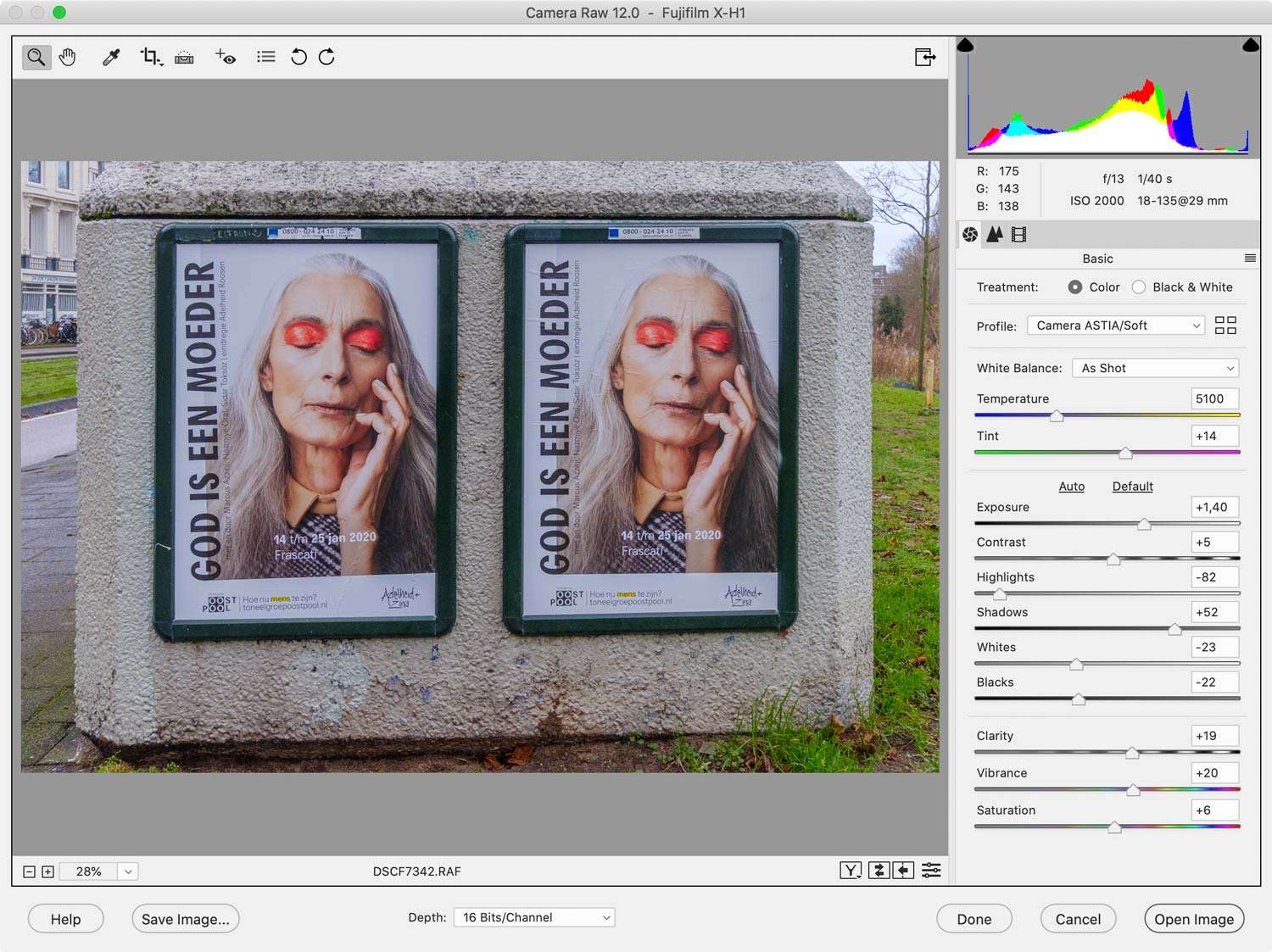Switch to the Basic panel tab
This screenshot has width=1272, height=952.
tap(970, 234)
